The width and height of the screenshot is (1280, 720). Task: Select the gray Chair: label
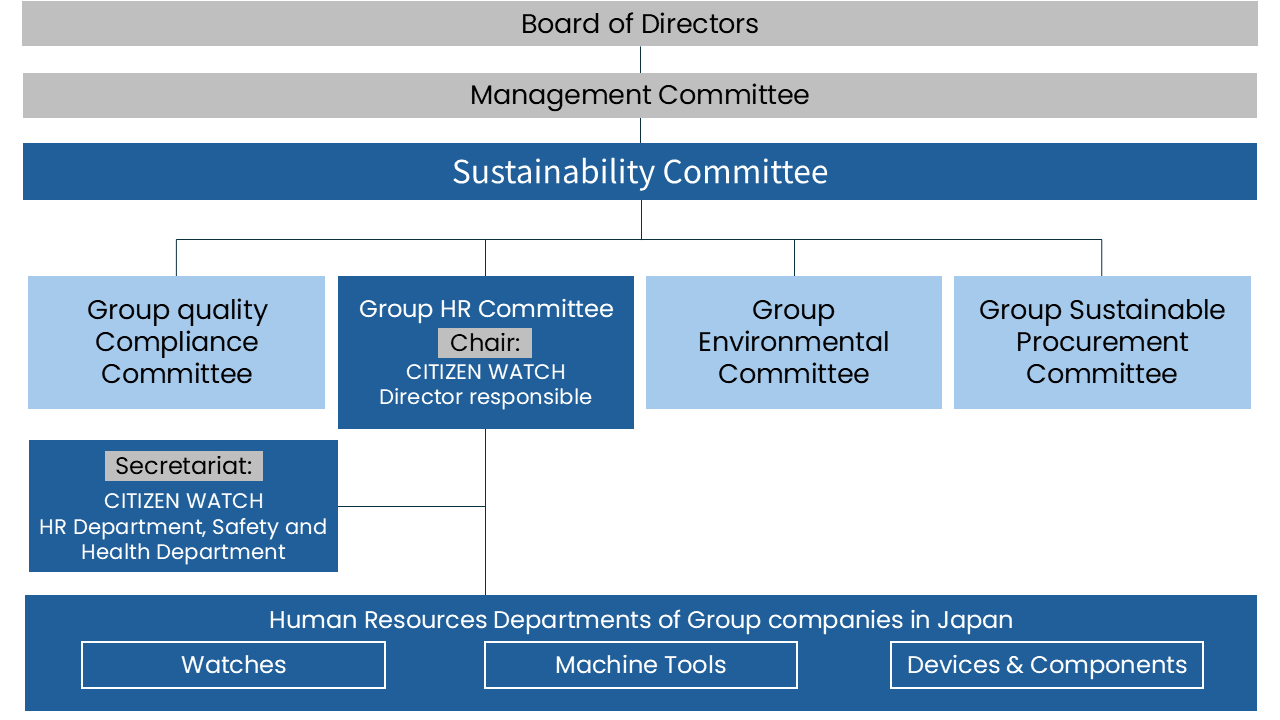[x=485, y=343]
